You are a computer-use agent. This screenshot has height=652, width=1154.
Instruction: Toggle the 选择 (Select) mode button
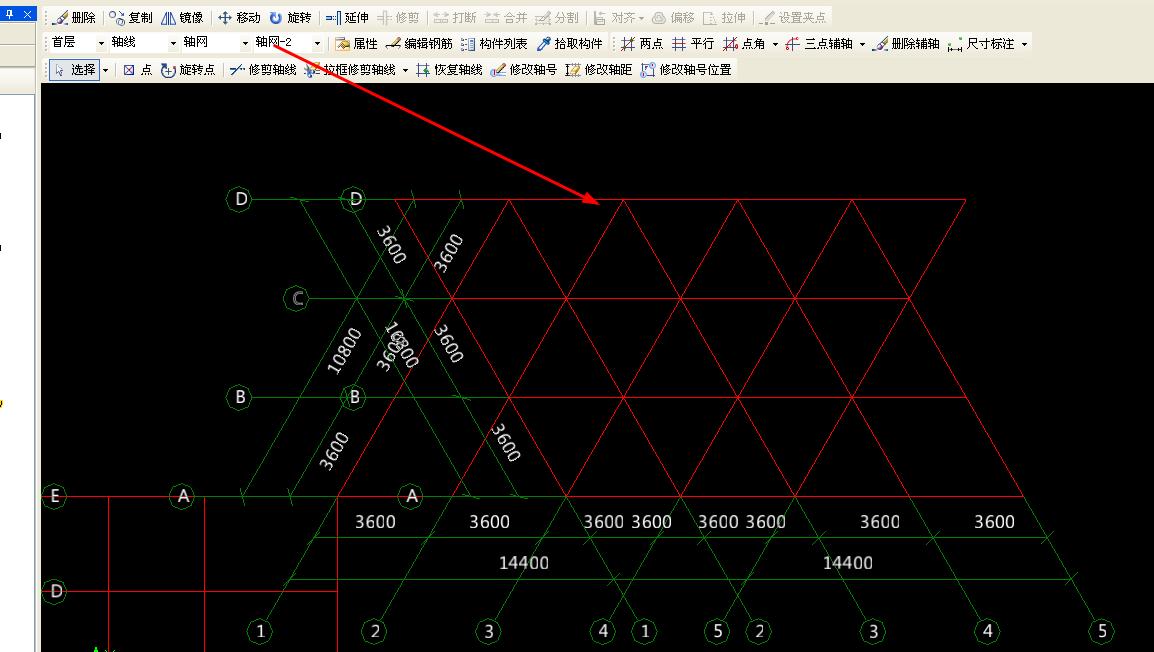coord(74,69)
